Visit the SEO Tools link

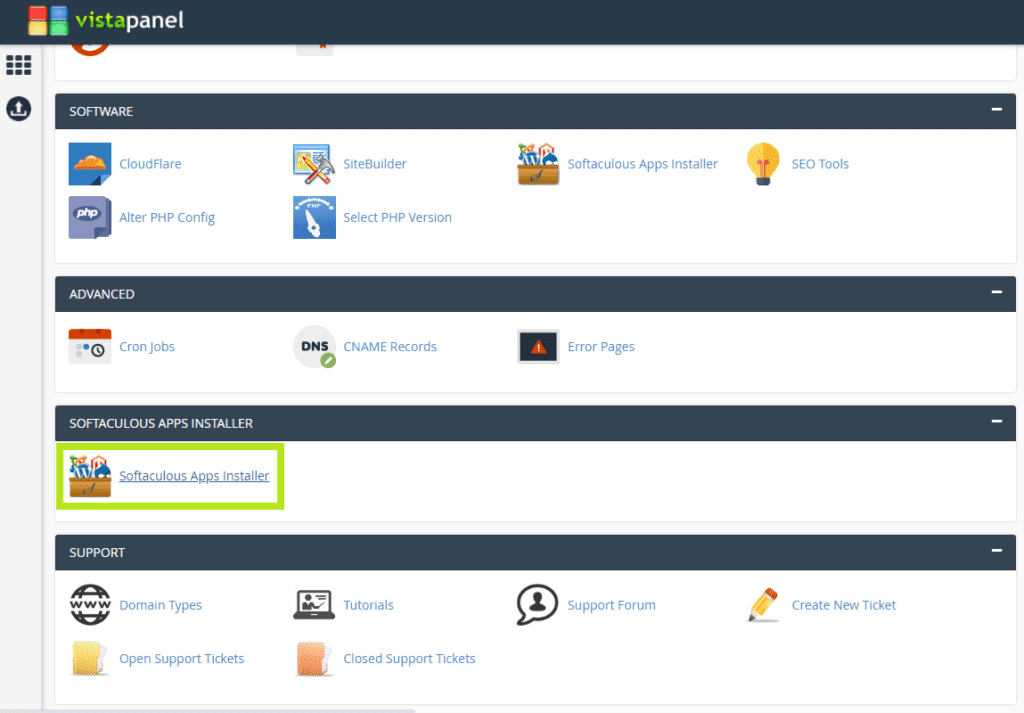click(x=820, y=164)
